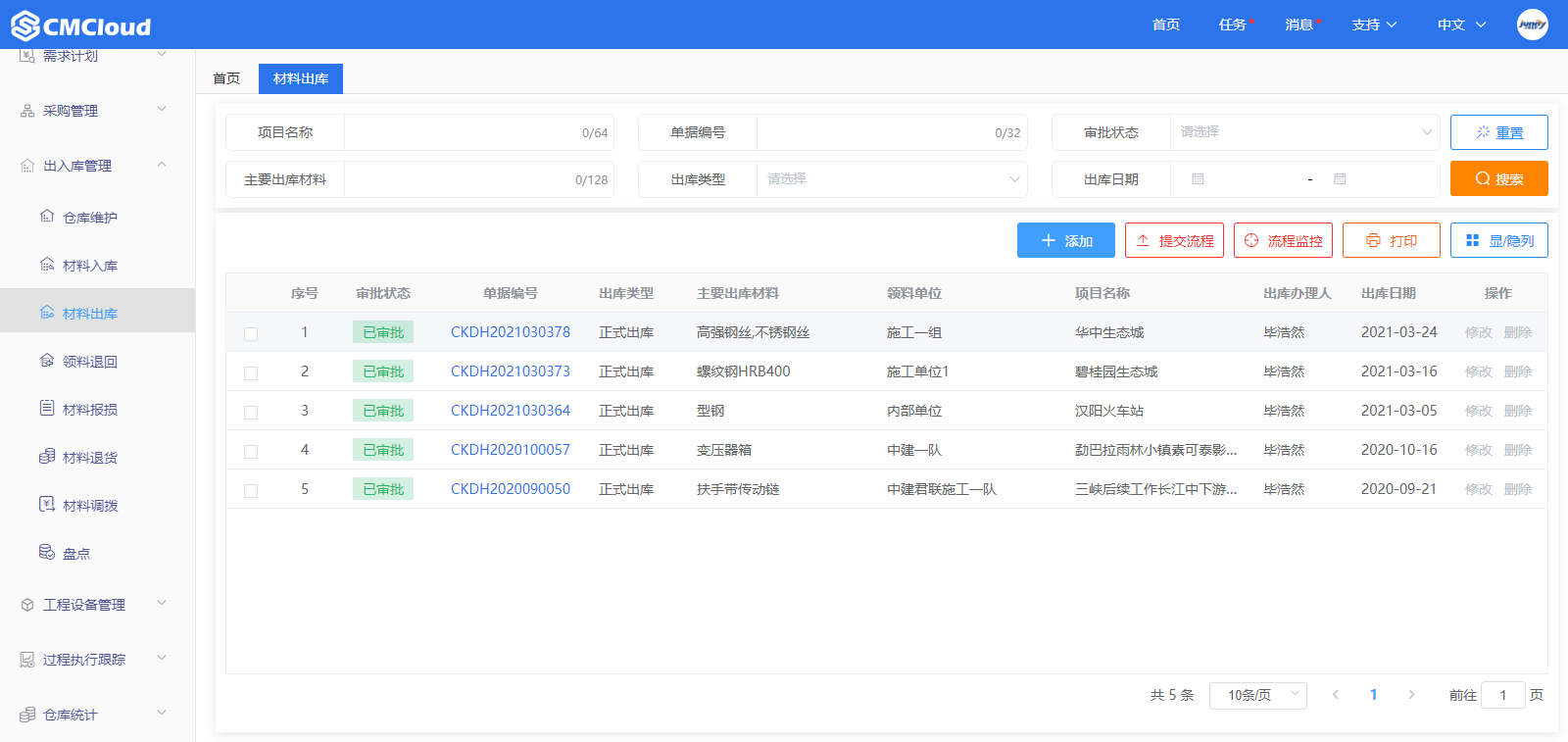Click the end date calendar icon

[1340, 179]
